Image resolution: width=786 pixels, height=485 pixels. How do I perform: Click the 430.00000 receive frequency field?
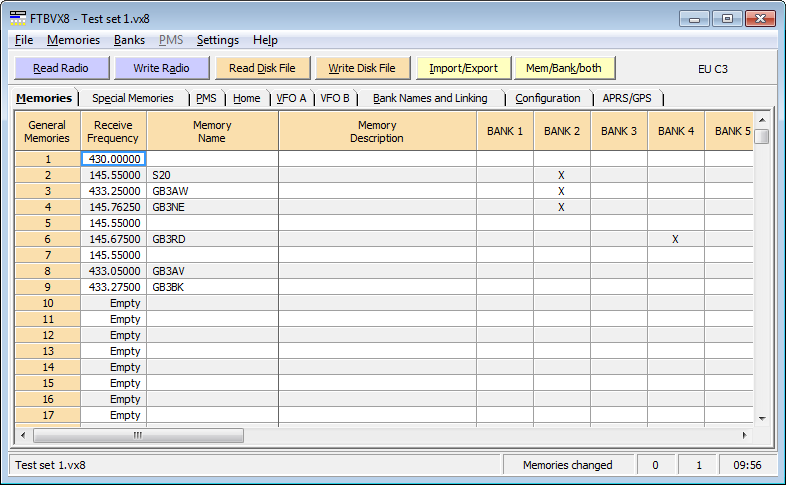click(113, 159)
